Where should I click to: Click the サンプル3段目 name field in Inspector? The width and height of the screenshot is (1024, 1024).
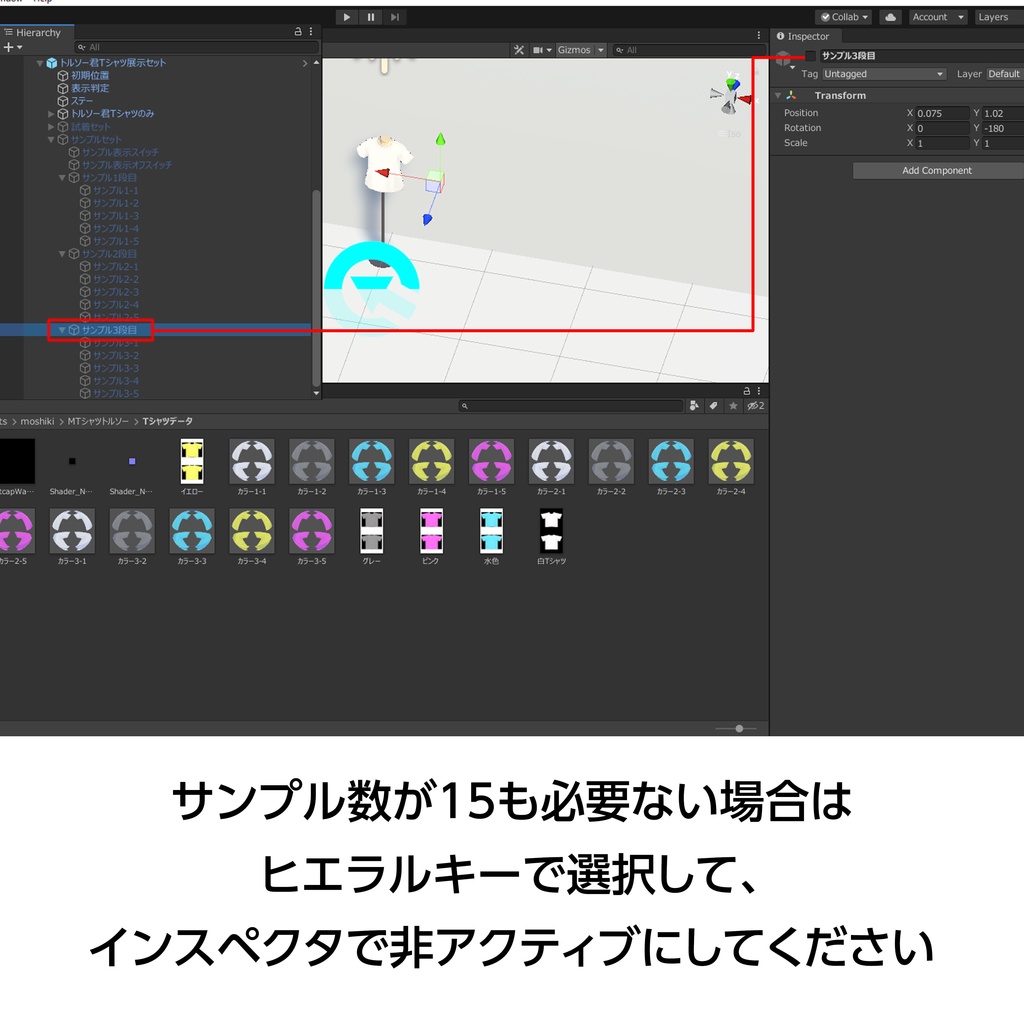coord(921,56)
